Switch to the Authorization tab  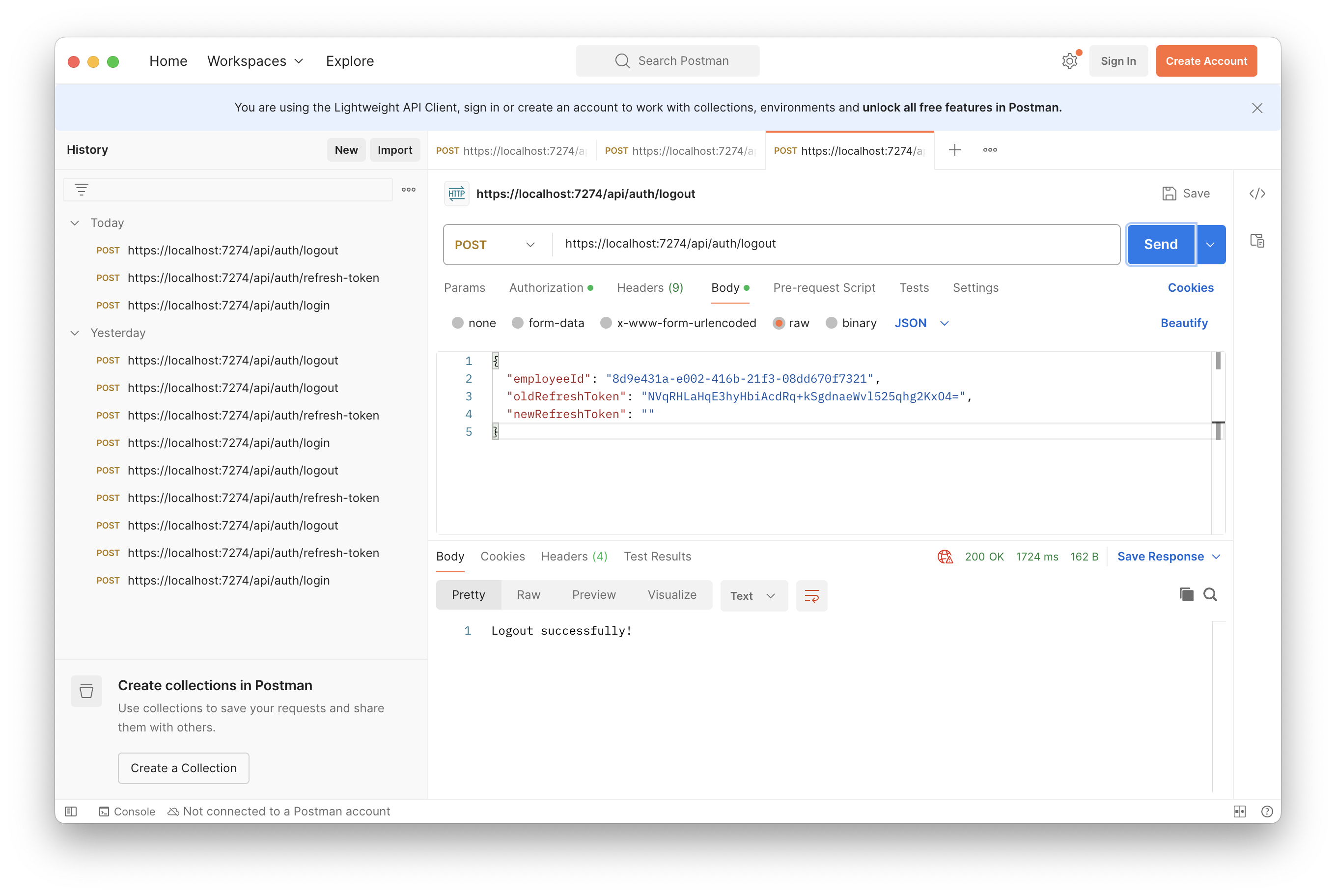(546, 288)
